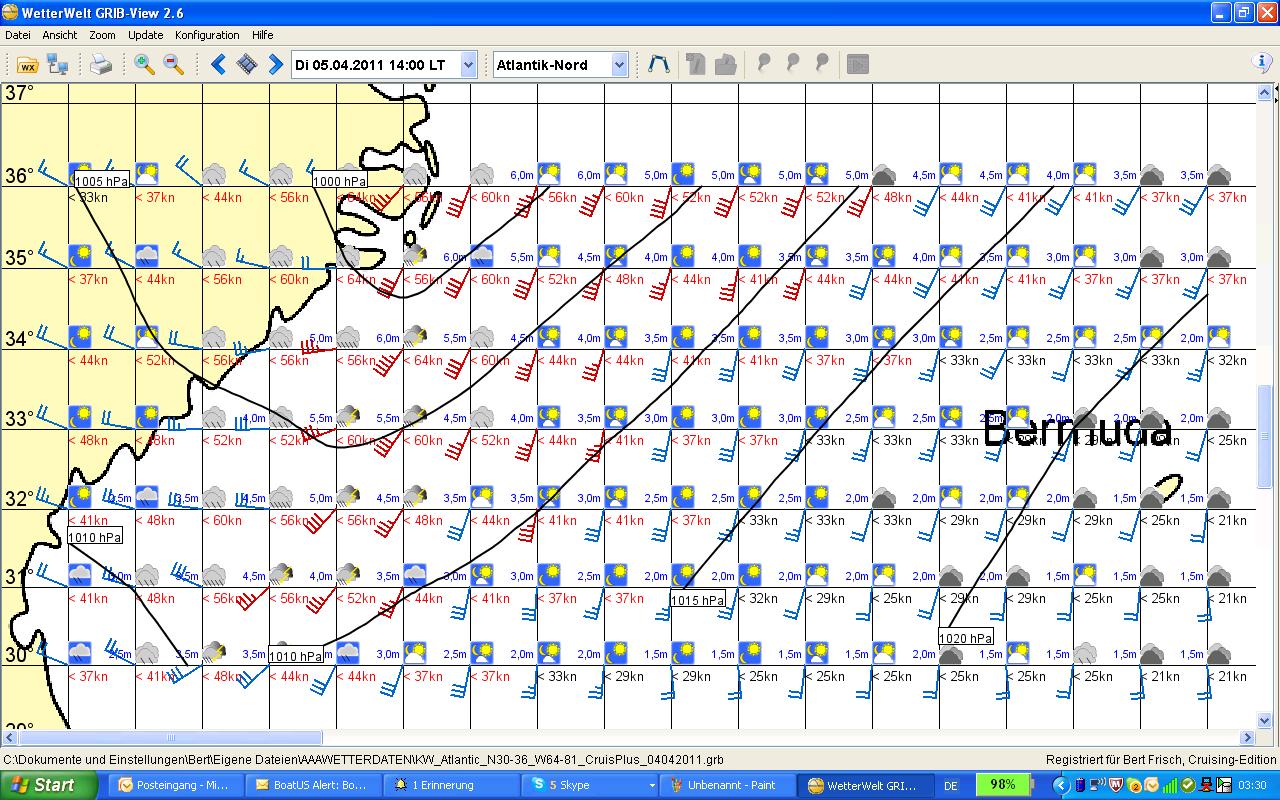Zoom in with the plus magnifier

145,65
